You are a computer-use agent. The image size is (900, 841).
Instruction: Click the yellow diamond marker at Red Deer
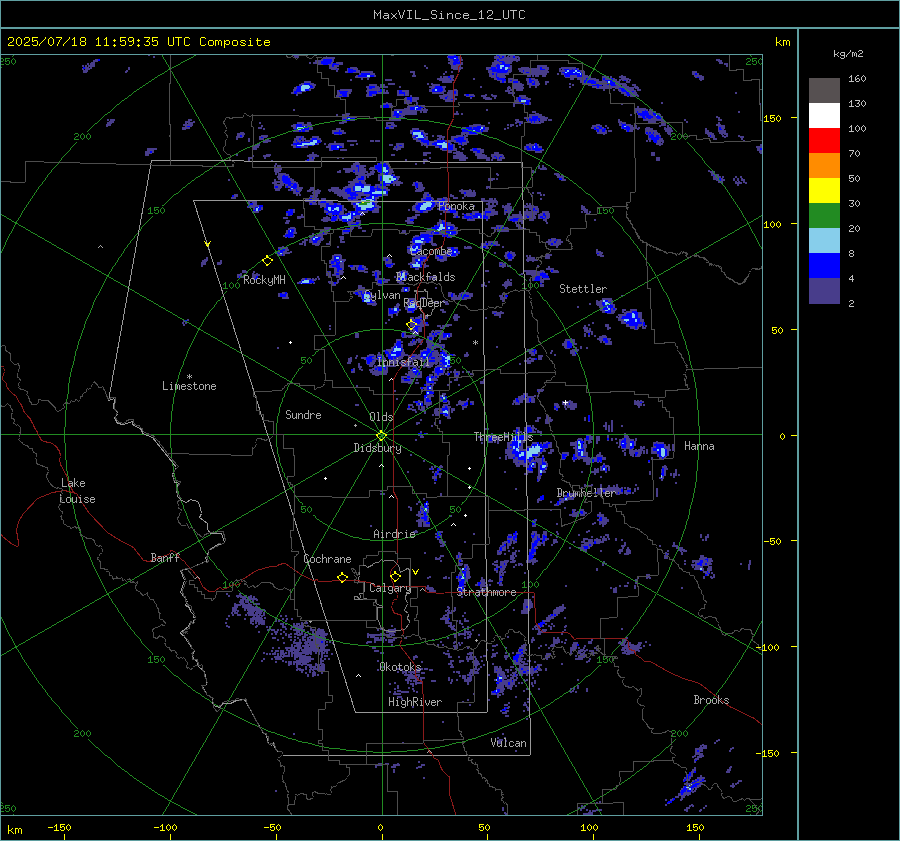pyautogui.click(x=411, y=325)
